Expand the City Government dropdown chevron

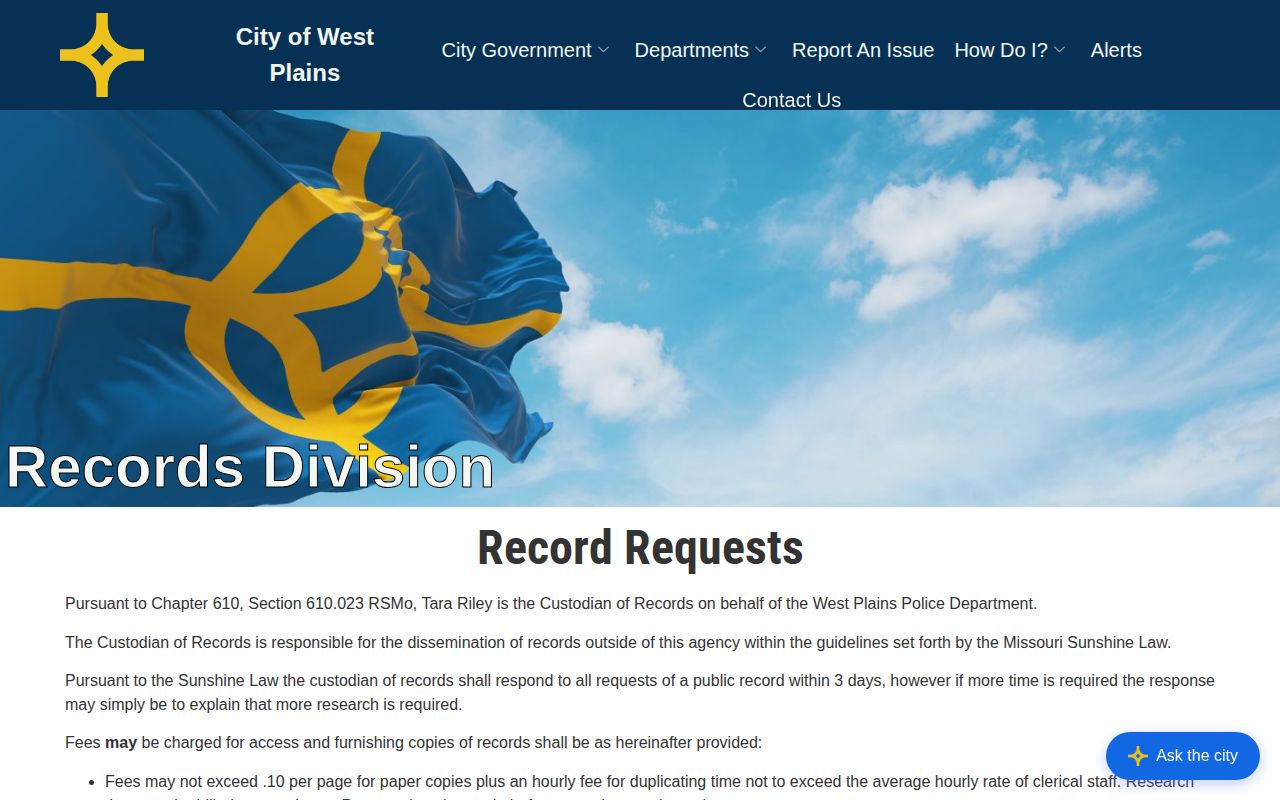pos(604,50)
